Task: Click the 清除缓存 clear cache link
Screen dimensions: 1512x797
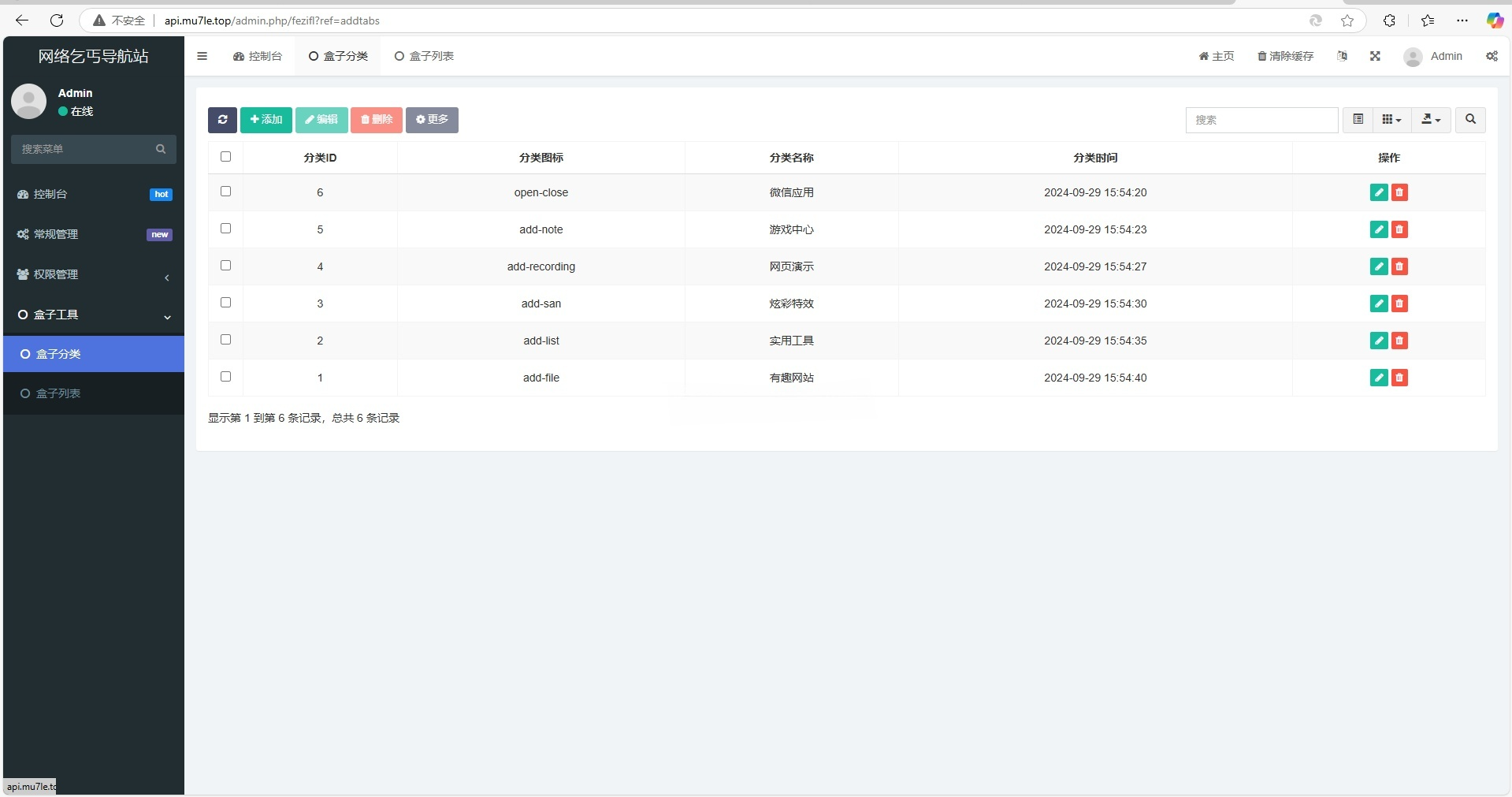Action: (x=1285, y=56)
